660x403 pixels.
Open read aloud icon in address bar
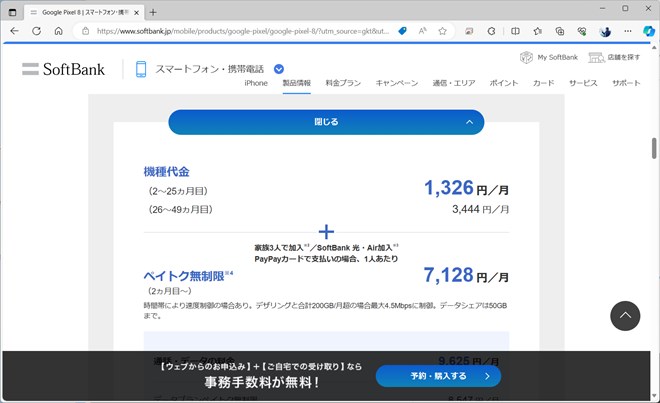(x=423, y=31)
